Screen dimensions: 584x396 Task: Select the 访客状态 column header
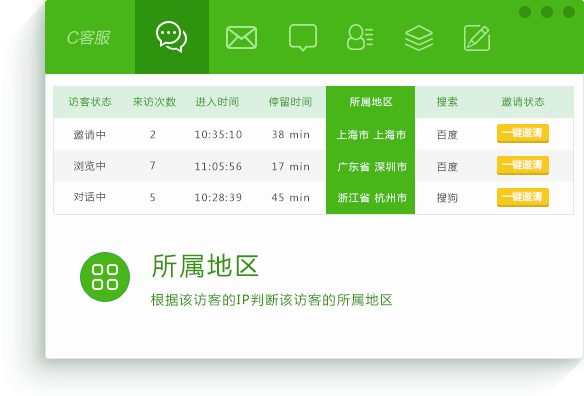point(90,102)
